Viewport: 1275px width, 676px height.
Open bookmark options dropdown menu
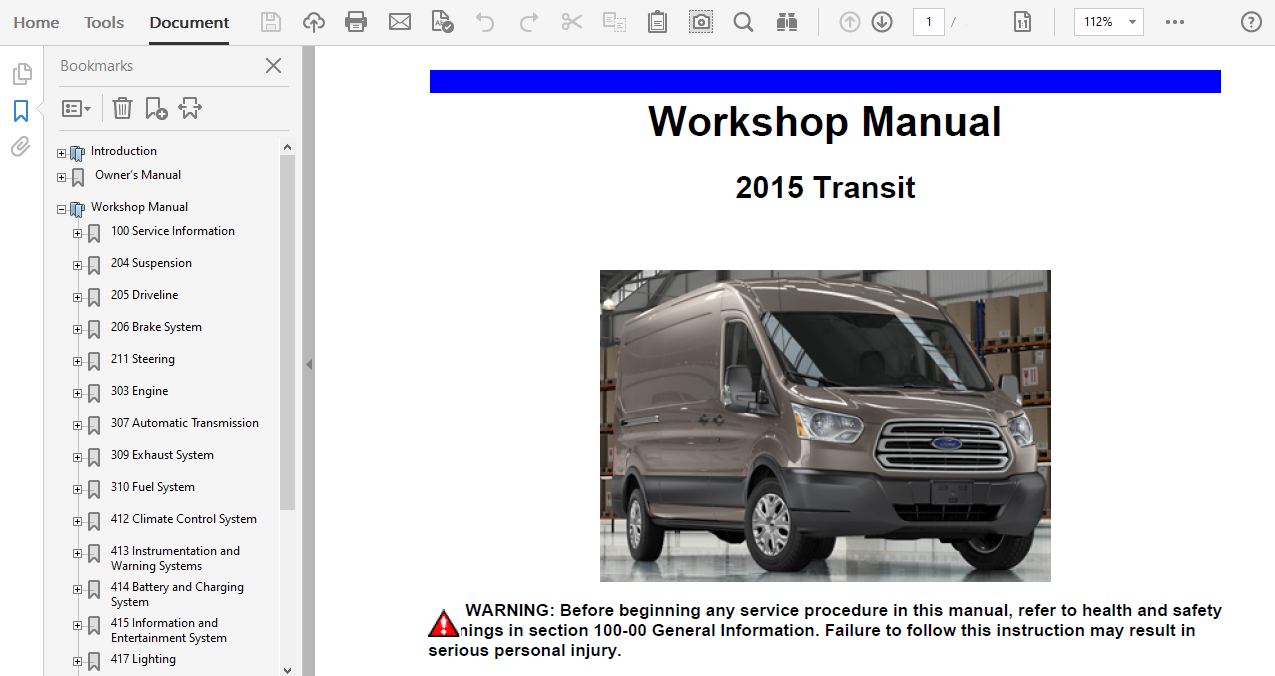pos(77,108)
